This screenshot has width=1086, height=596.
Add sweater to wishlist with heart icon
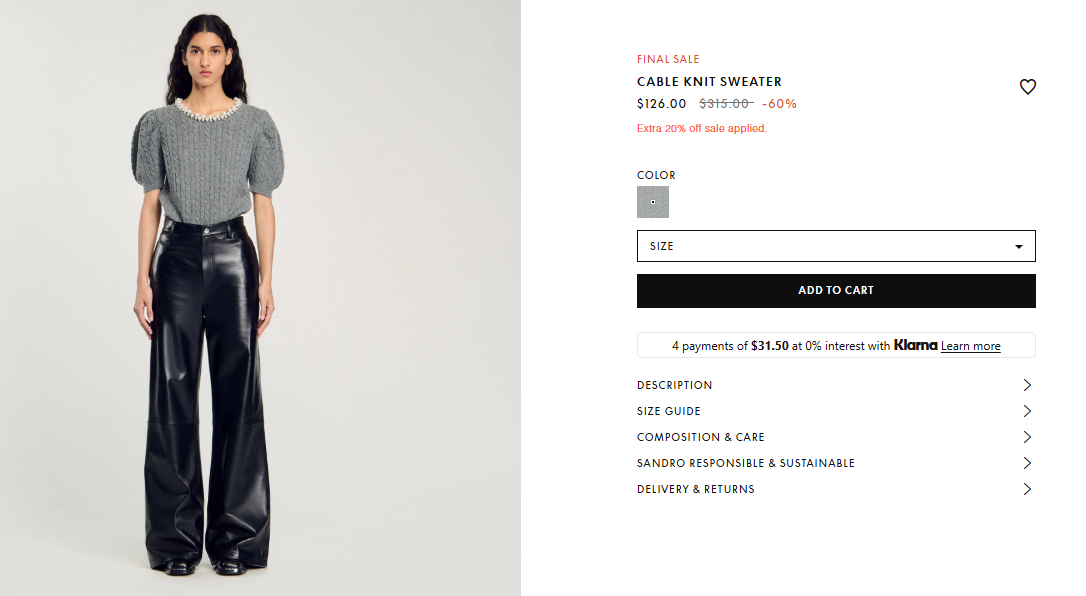(x=1027, y=87)
